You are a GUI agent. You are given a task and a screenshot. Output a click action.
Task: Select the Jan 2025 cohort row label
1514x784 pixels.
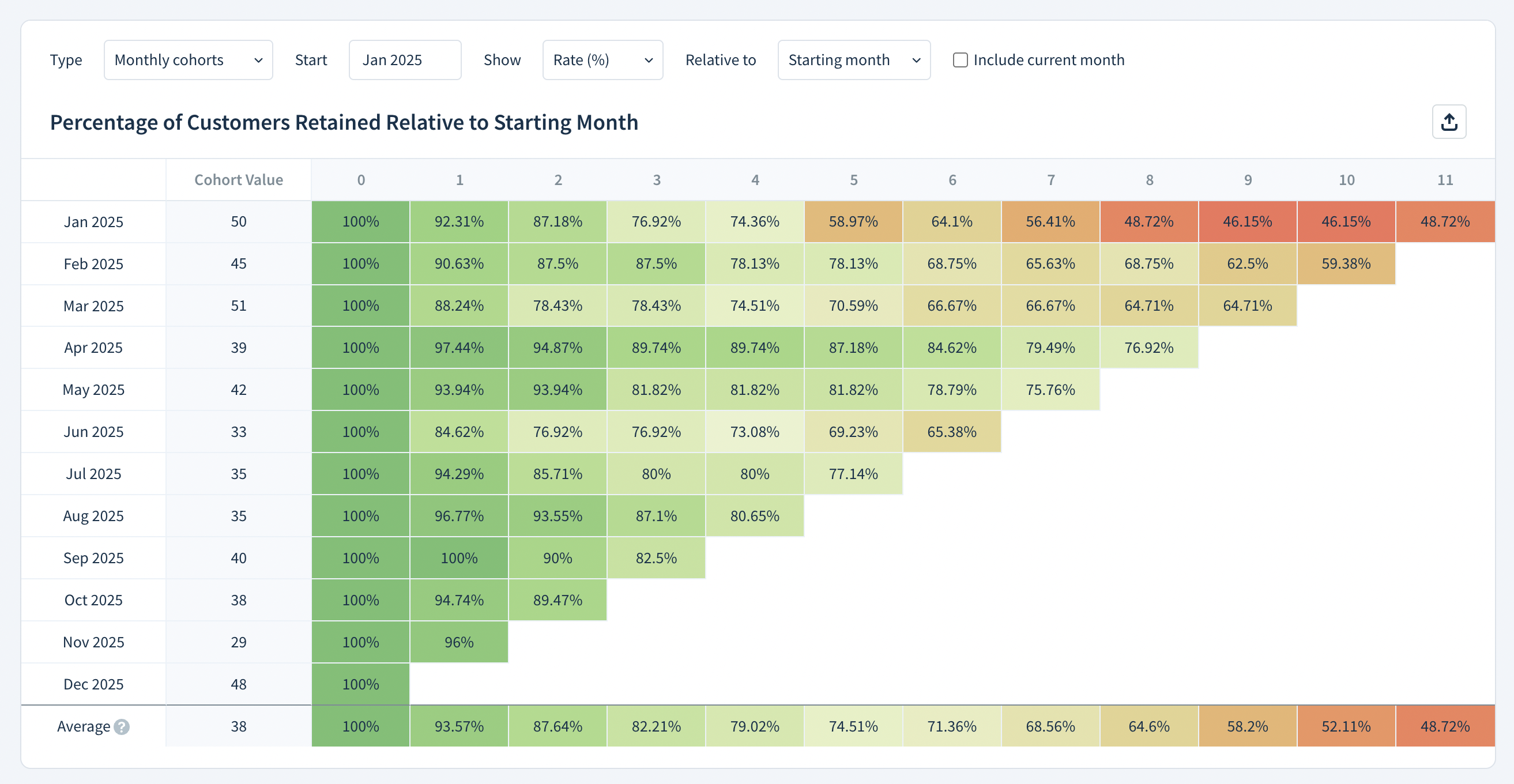pyautogui.click(x=93, y=221)
